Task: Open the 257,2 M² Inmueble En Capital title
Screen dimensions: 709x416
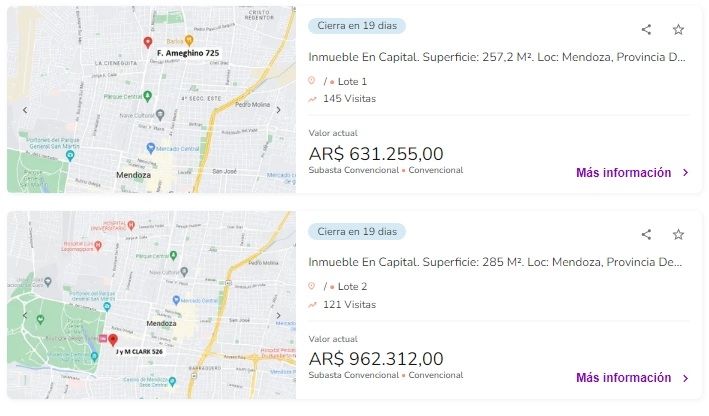Action: (497, 57)
